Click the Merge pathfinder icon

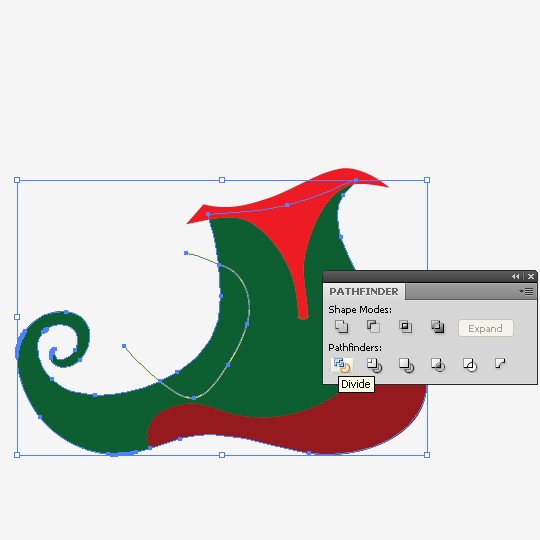[406, 365]
